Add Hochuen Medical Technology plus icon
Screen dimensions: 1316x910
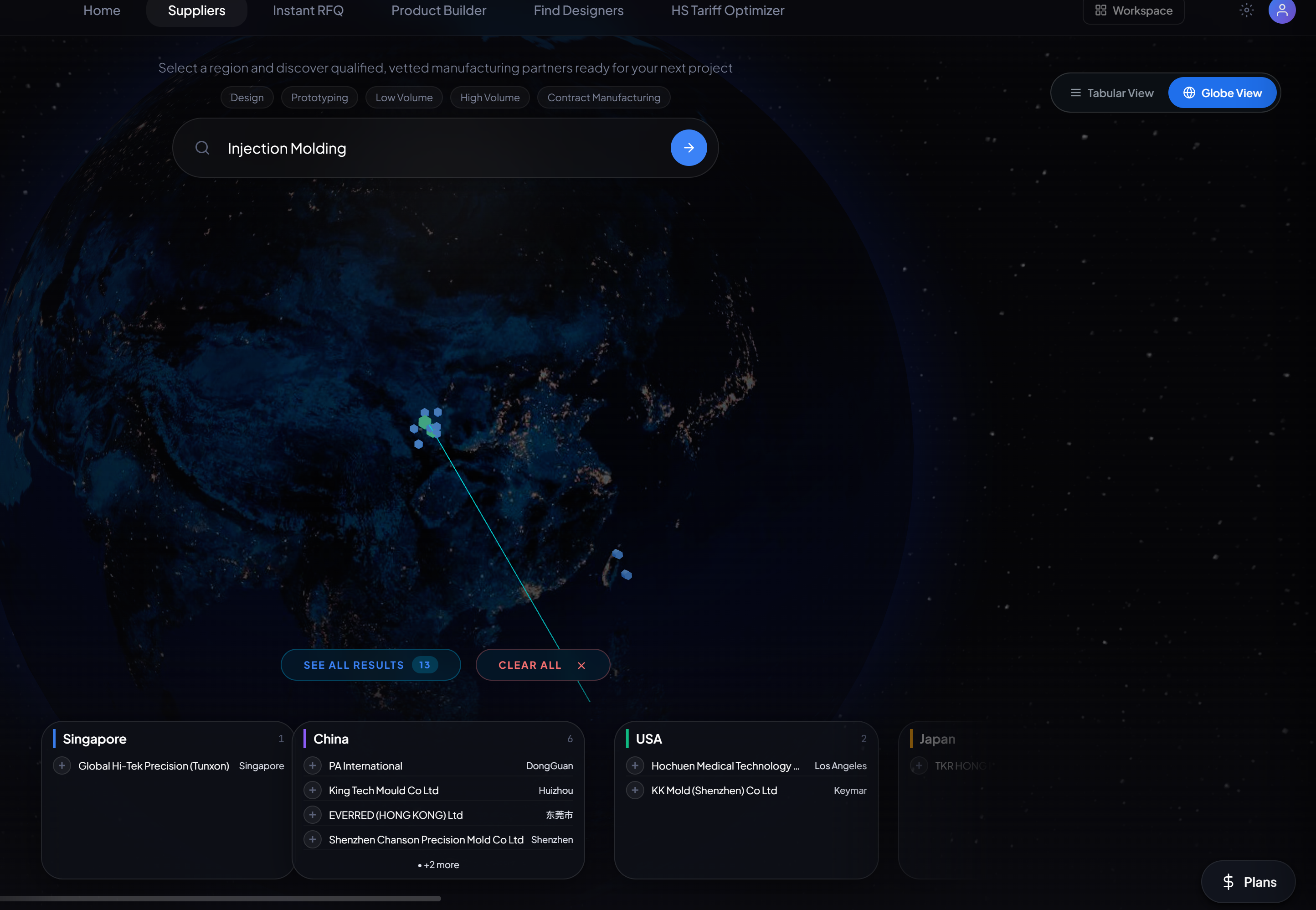(635, 766)
